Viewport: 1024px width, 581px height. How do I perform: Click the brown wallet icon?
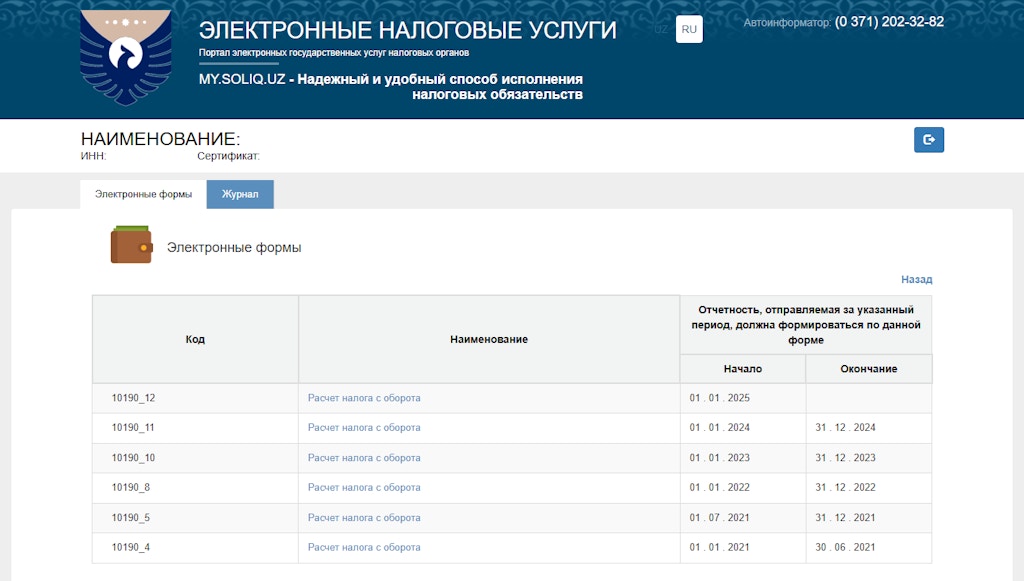pos(131,245)
